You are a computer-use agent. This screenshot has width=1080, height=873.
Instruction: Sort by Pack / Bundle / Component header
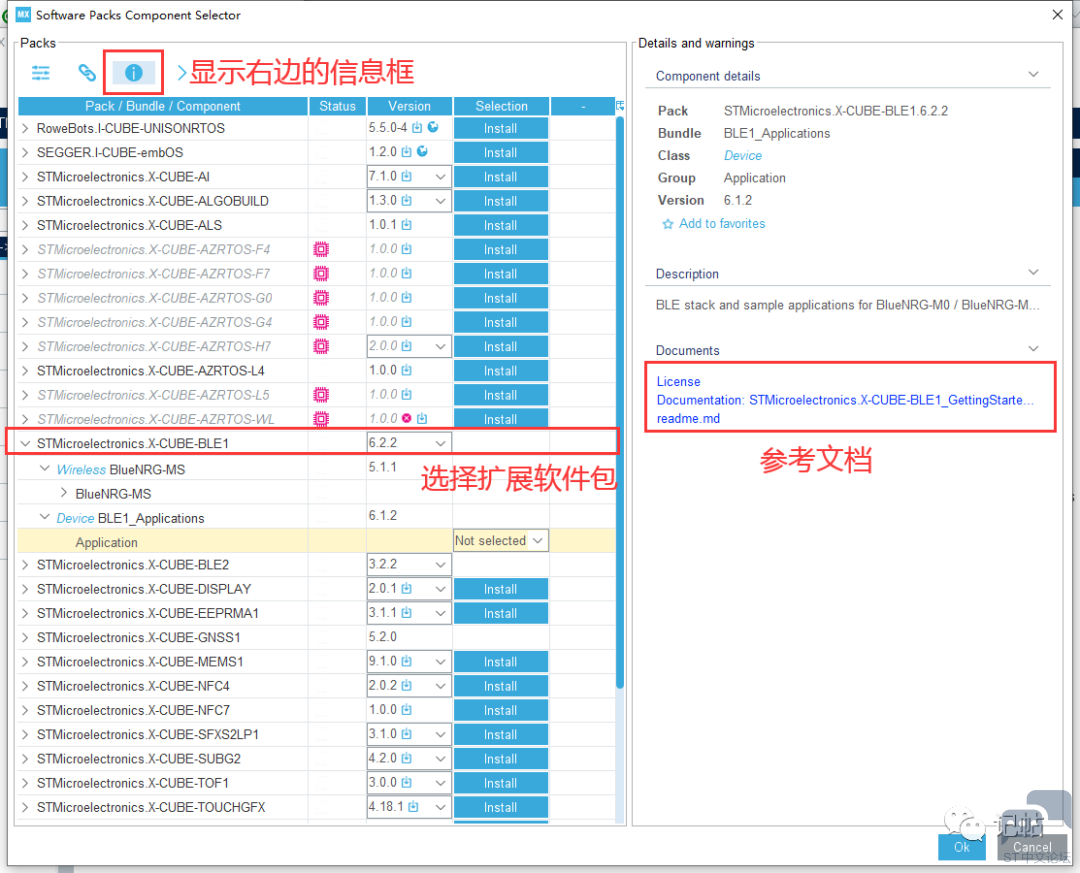click(x=163, y=106)
